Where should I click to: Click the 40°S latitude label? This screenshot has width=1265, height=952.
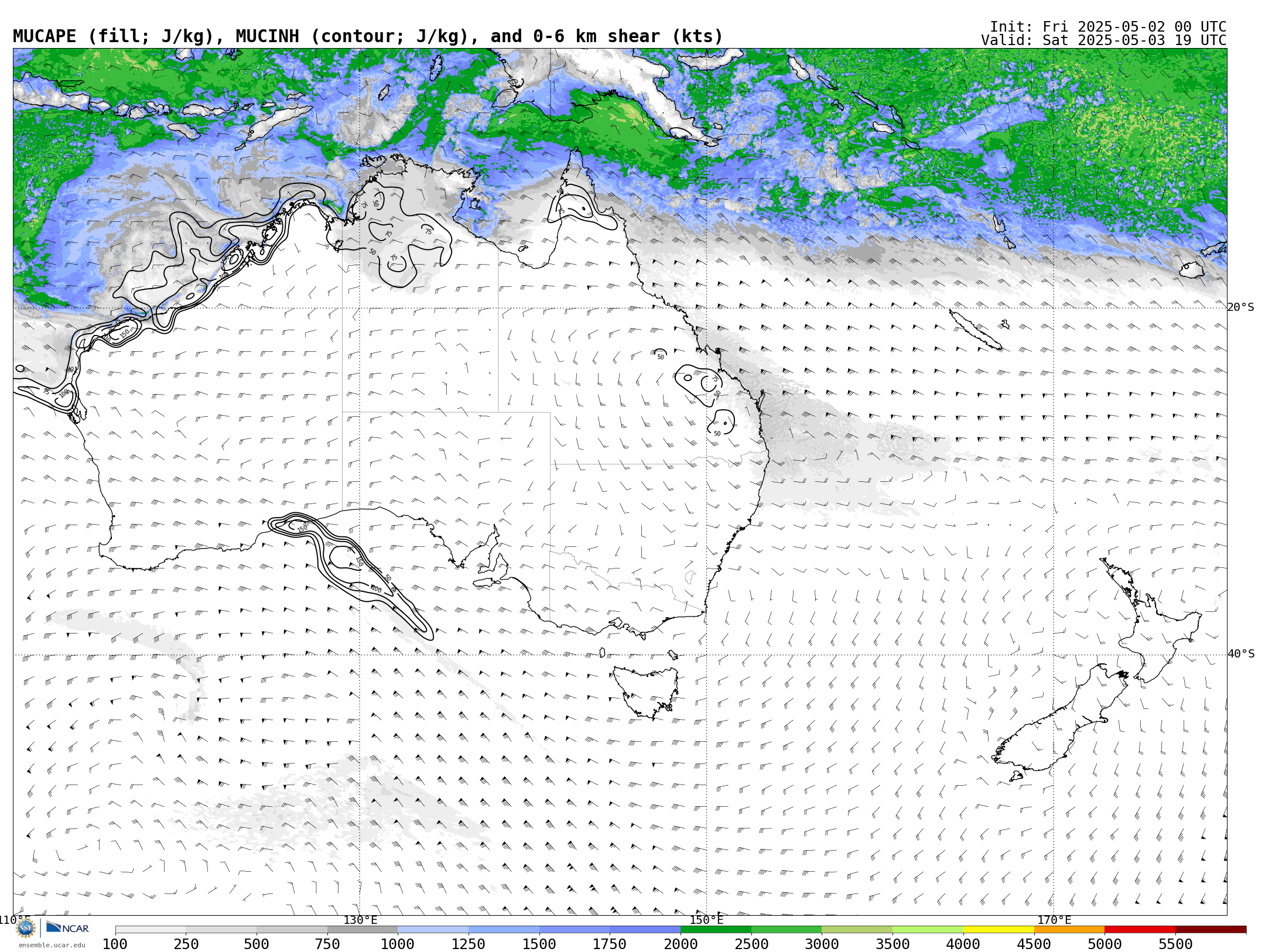click(x=1240, y=654)
